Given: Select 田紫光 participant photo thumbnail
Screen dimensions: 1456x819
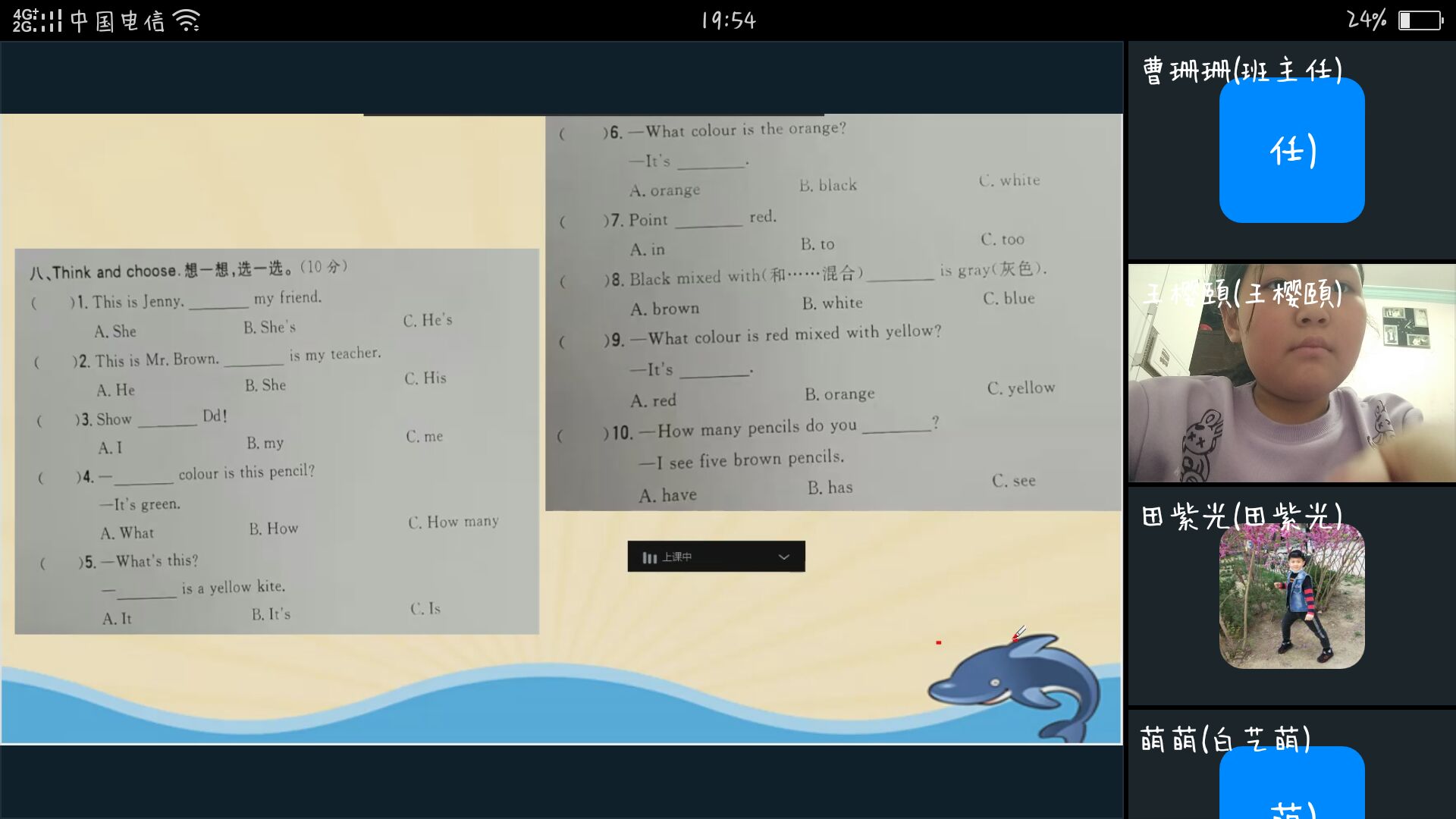Looking at the screenshot, I should [1291, 597].
